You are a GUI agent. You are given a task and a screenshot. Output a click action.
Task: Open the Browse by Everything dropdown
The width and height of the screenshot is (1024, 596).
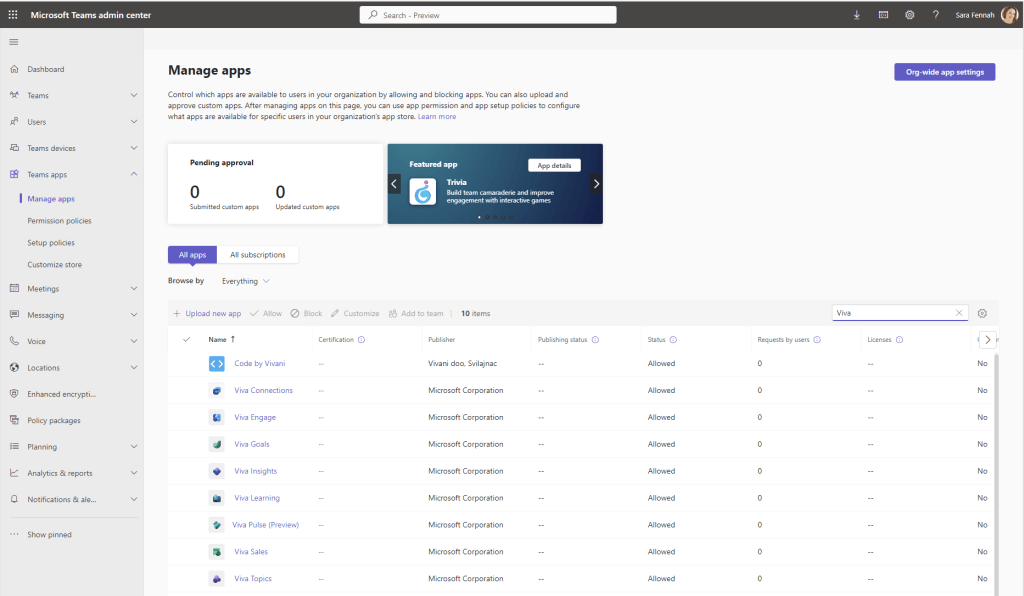[x=245, y=281]
